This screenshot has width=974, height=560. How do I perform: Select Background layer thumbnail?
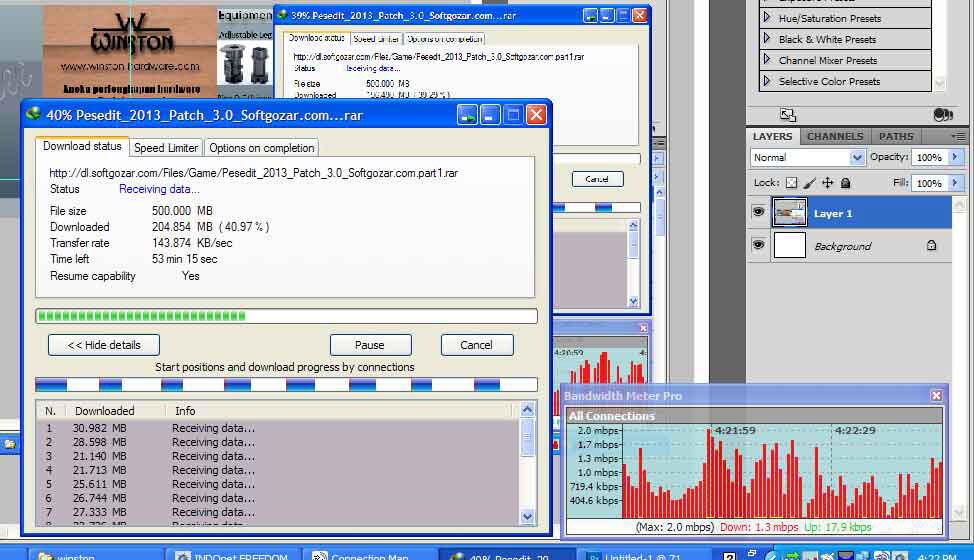[x=790, y=245]
